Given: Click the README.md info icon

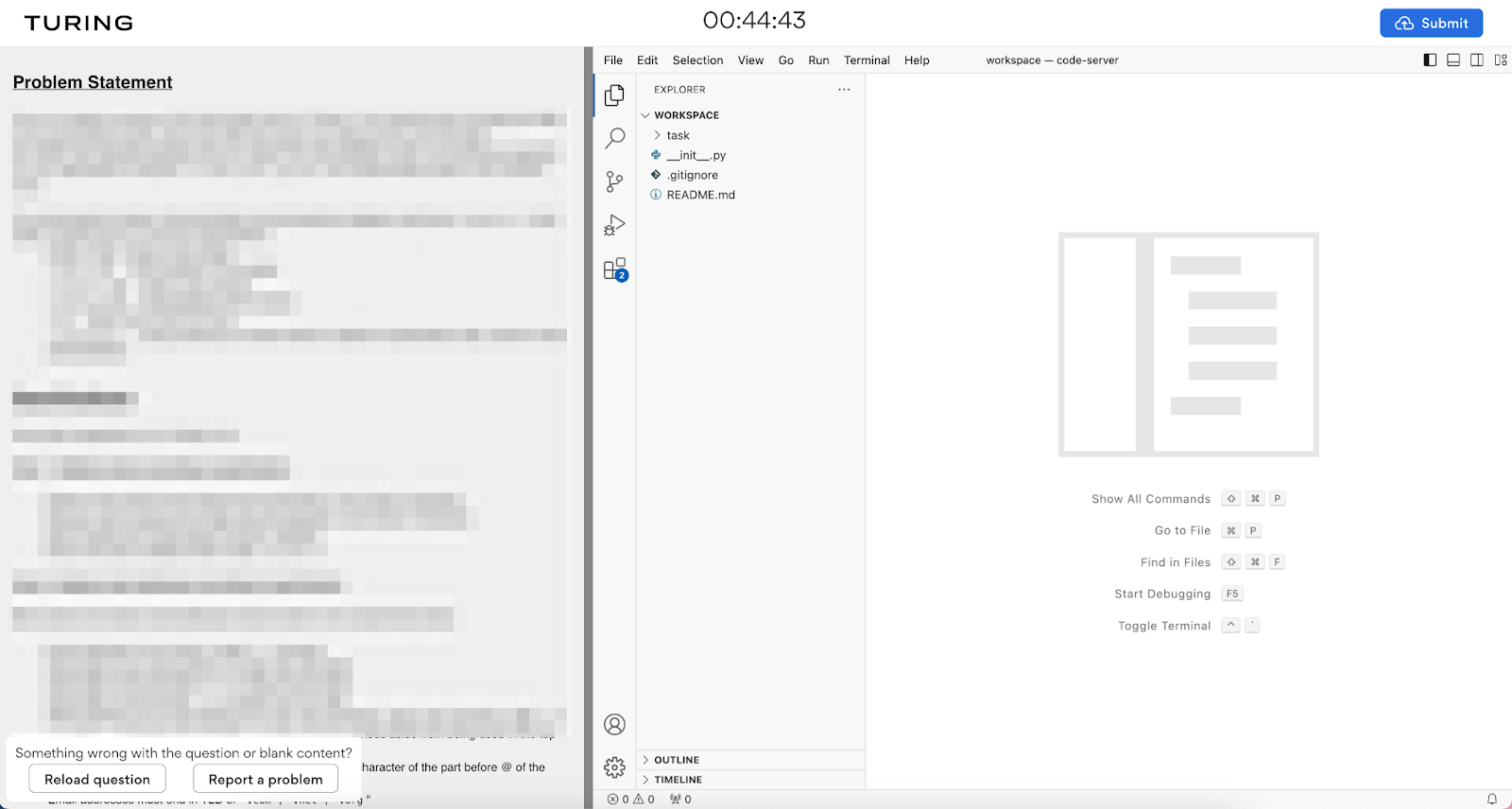Looking at the screenshot, I should pos(656,195).
